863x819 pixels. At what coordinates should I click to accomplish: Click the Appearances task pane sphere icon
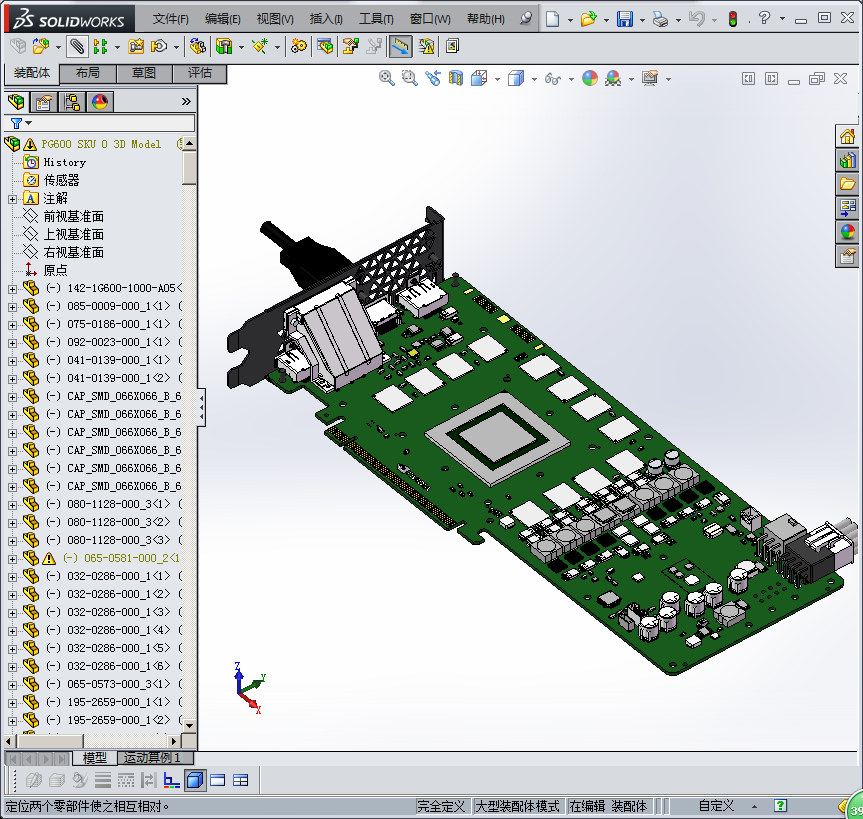tap(848, 232)
